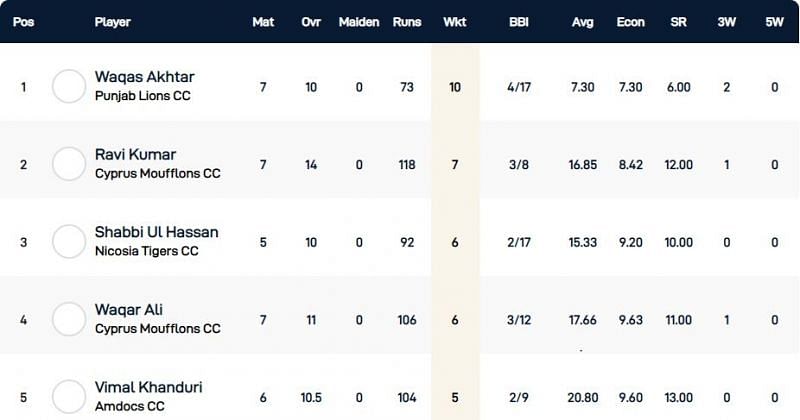Screen dimensions: 800x420
Task: Click Waqas Akhtar's wicket count 10
Action: coord(455,87)
